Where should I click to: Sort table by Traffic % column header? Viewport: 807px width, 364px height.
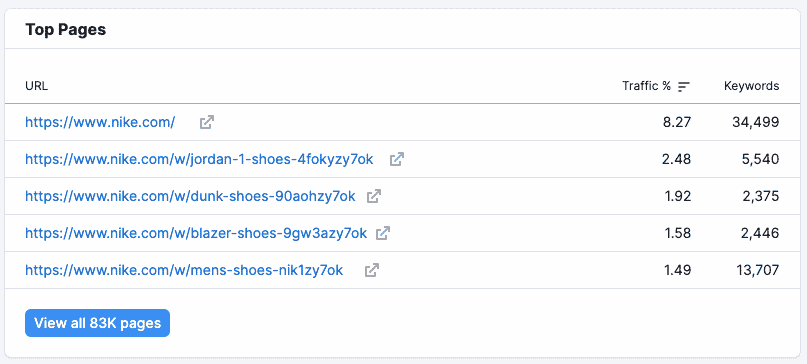(x=646, y=86)
